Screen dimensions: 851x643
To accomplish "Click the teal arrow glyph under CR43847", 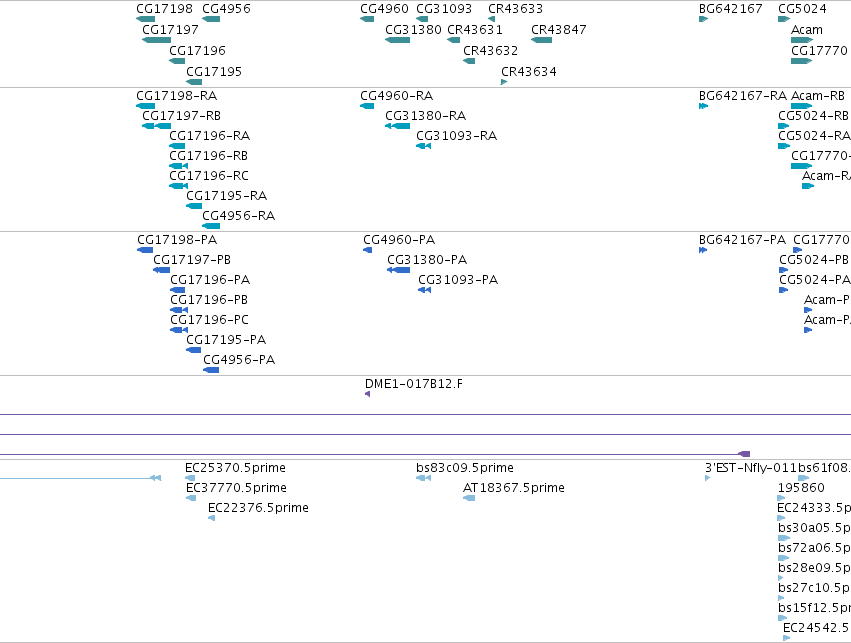I will pos(541,40).
